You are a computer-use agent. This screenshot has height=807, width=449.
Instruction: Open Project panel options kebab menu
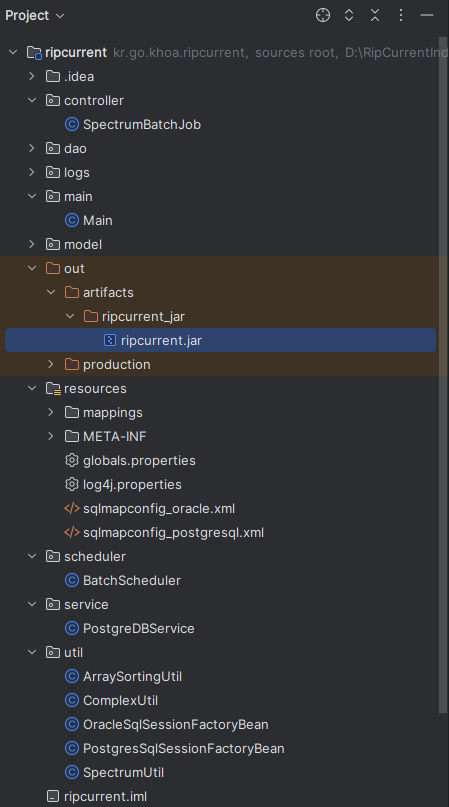tap(401, 15)
